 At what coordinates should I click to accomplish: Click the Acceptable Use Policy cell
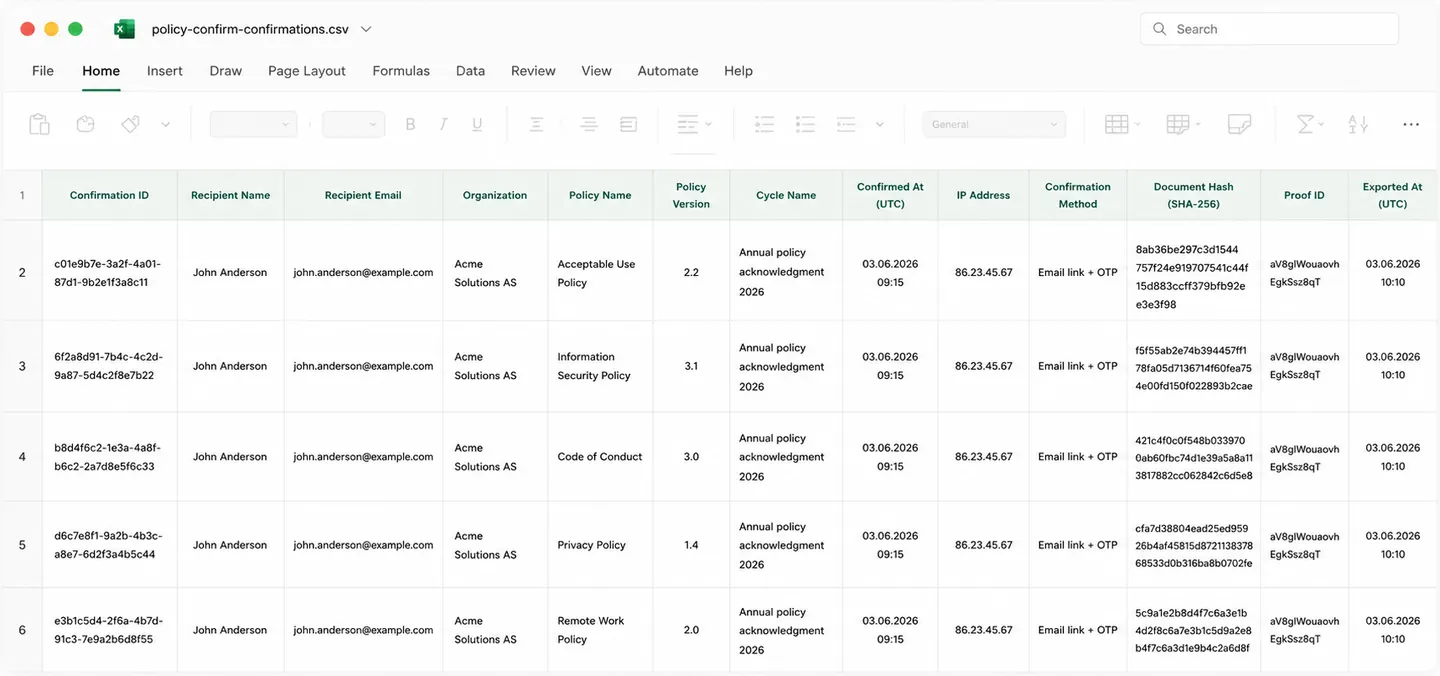600,273
